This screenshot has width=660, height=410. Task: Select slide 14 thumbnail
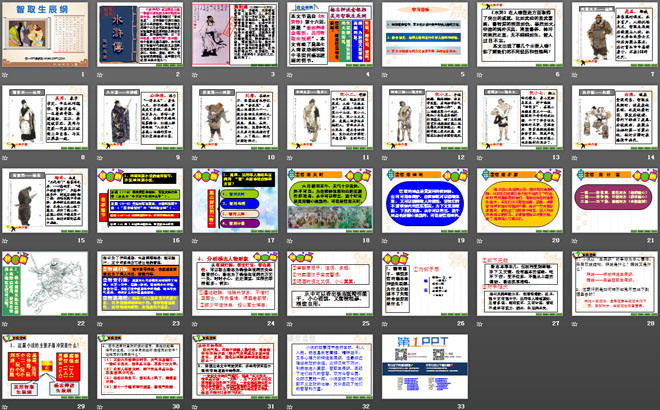[x=615, y=117]
